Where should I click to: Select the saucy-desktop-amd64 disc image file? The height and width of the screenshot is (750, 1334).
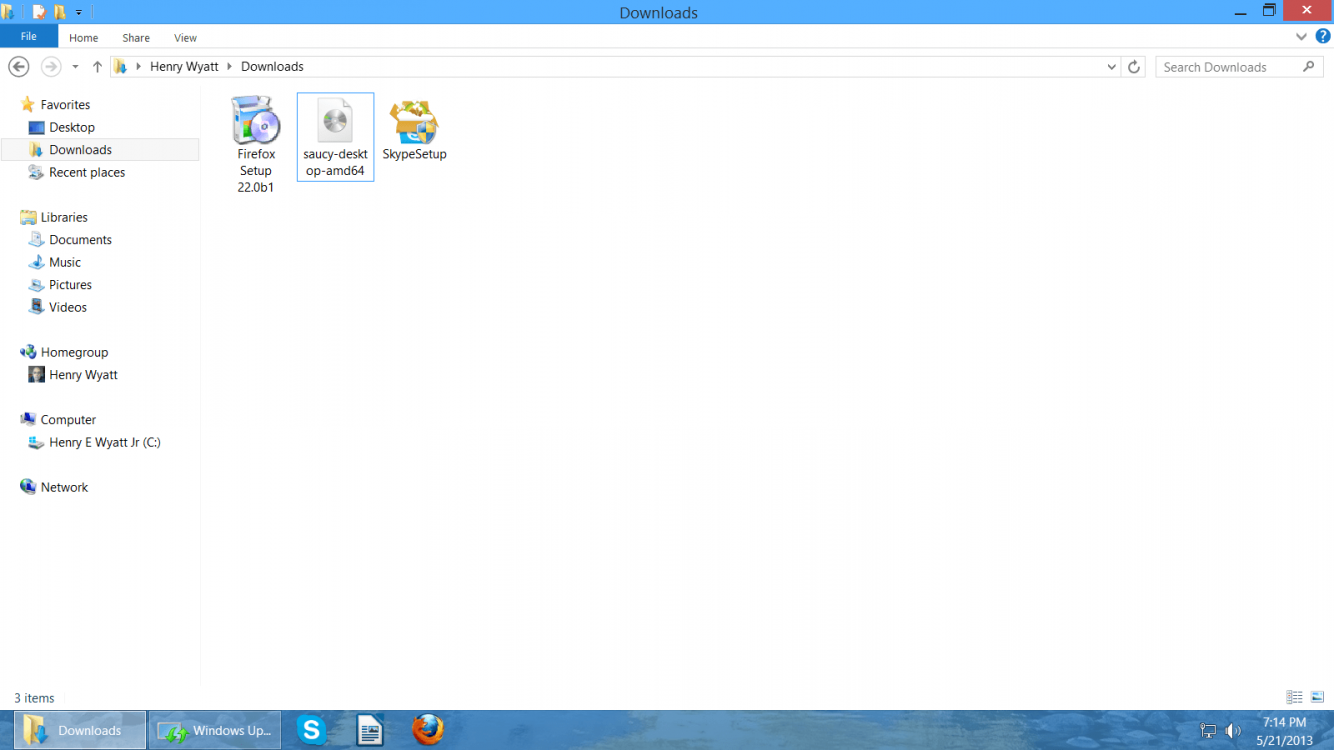335,137
